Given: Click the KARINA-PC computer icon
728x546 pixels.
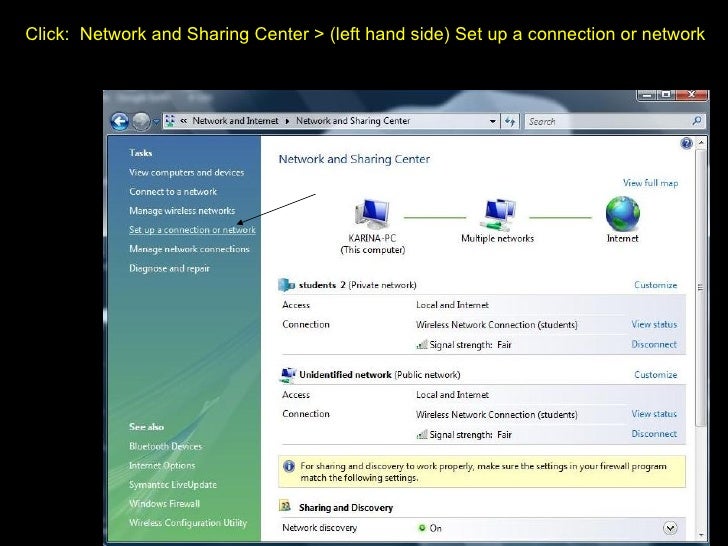Looking at the screenshot, I should coord(372,214).
